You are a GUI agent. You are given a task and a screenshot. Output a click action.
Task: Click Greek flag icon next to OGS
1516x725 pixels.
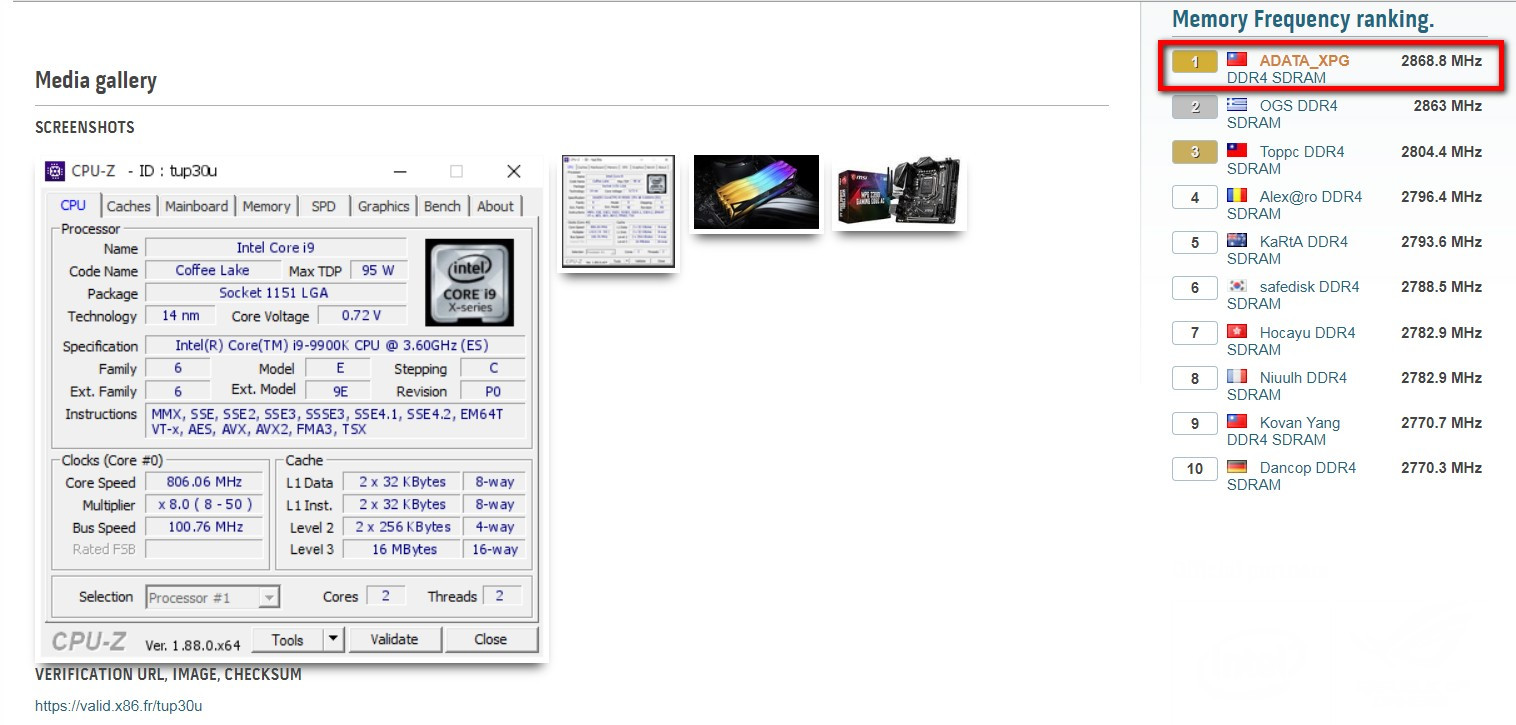click(1237, 105)
